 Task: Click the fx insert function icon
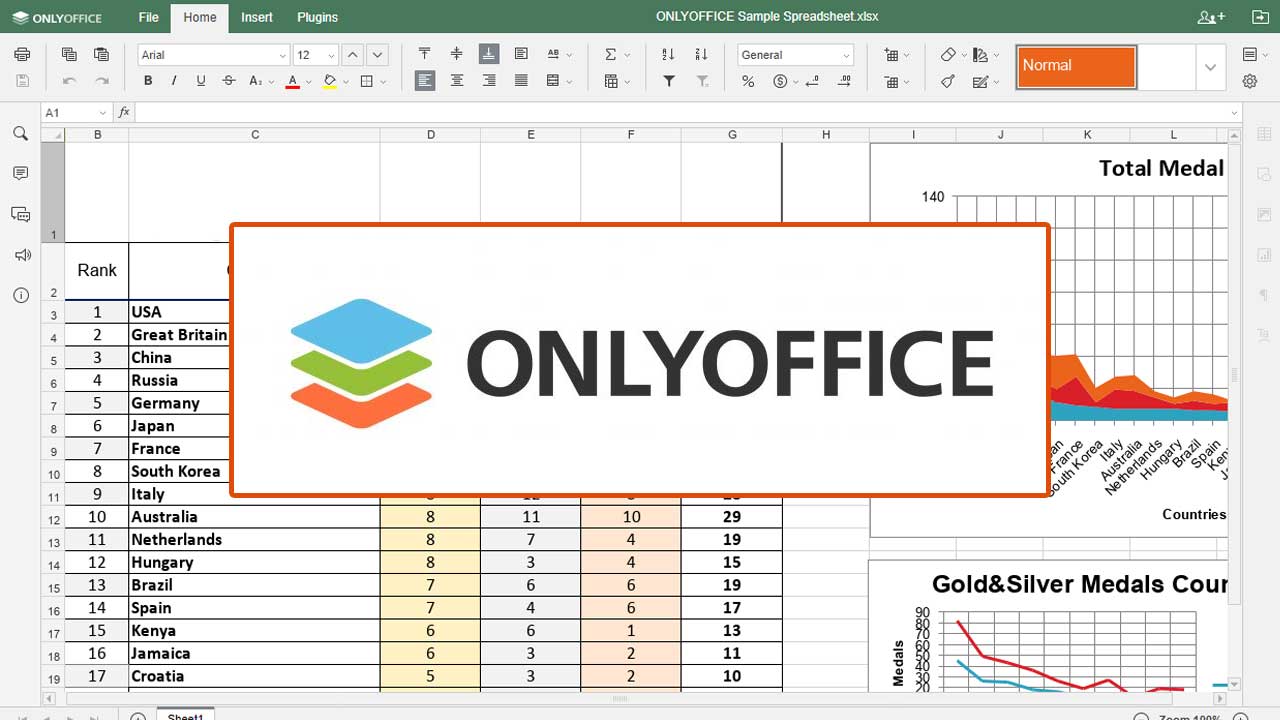click(x=124, y=113)
